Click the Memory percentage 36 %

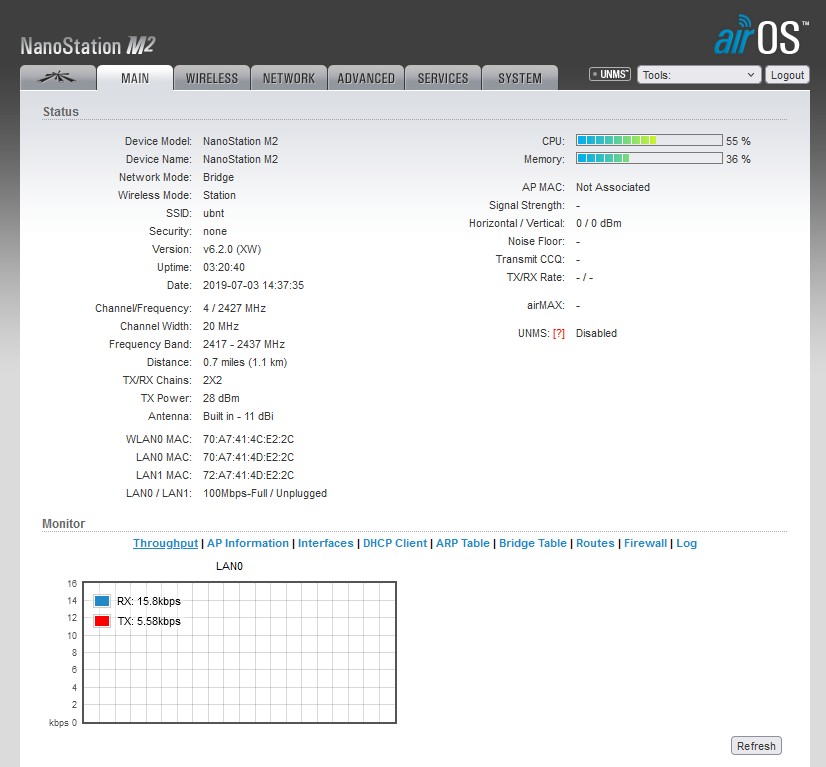click(x=738, y=159)
